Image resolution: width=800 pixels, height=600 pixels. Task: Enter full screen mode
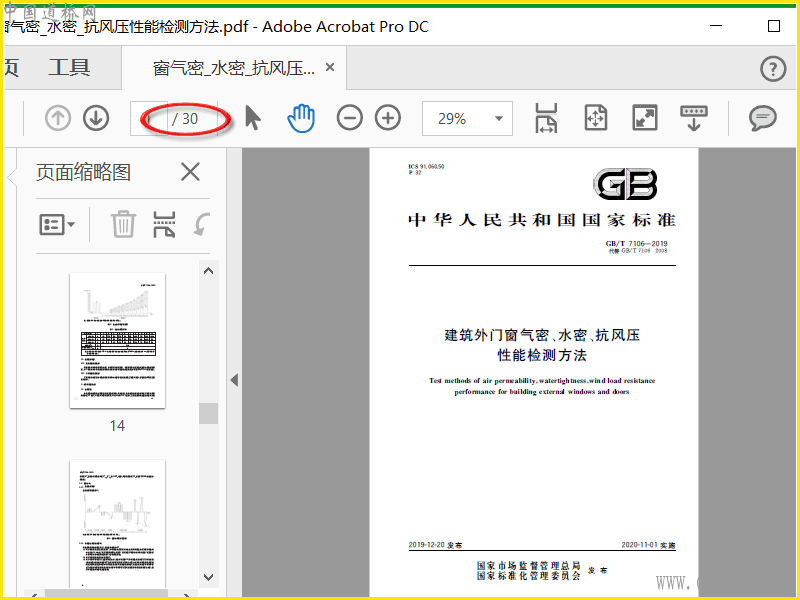645,118
